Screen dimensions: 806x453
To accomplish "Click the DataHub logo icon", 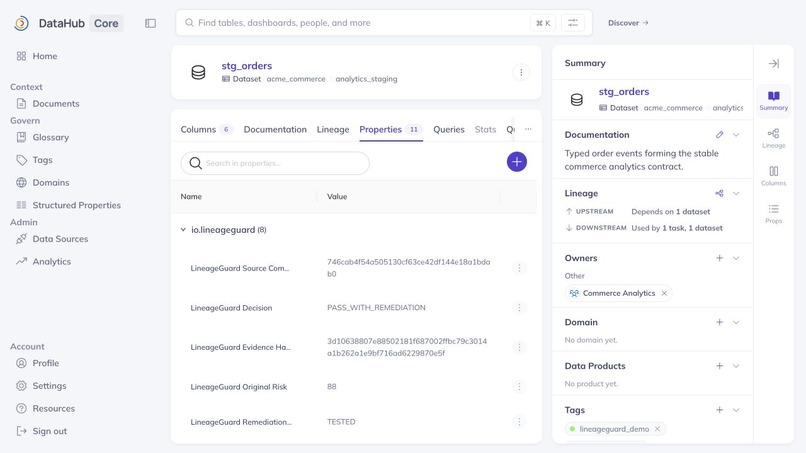I will click(21, 23).
